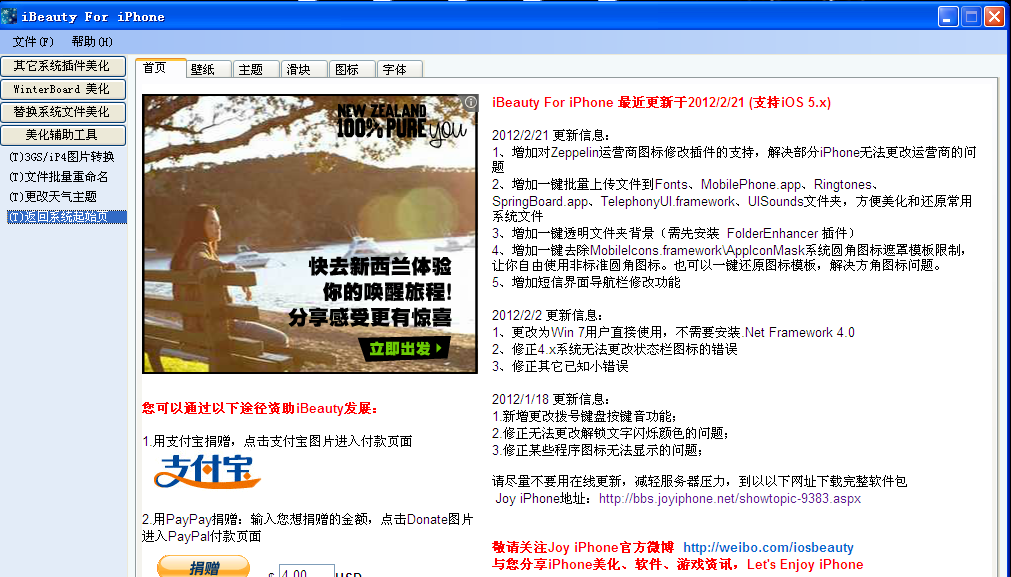Click the 修正其它已知小错误 line

pos(560,366)
